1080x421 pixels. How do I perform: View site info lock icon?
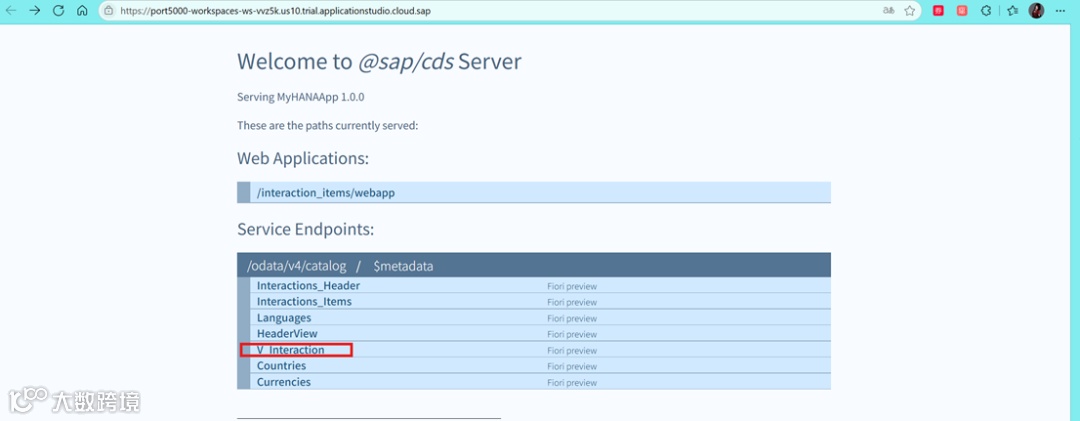point(109,11)
